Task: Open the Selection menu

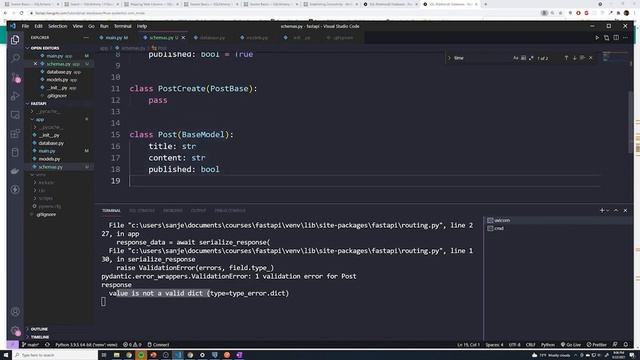Action: 58,26
